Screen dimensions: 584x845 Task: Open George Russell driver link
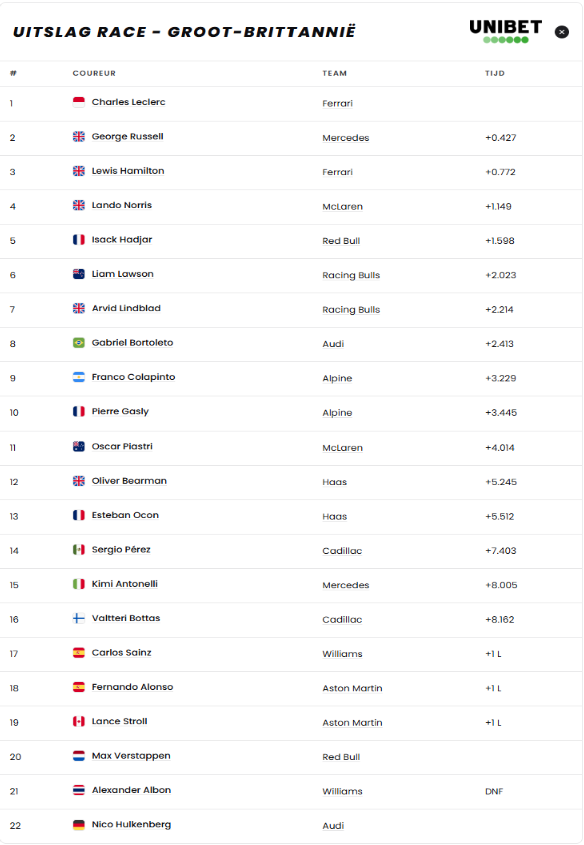point(127,136)
